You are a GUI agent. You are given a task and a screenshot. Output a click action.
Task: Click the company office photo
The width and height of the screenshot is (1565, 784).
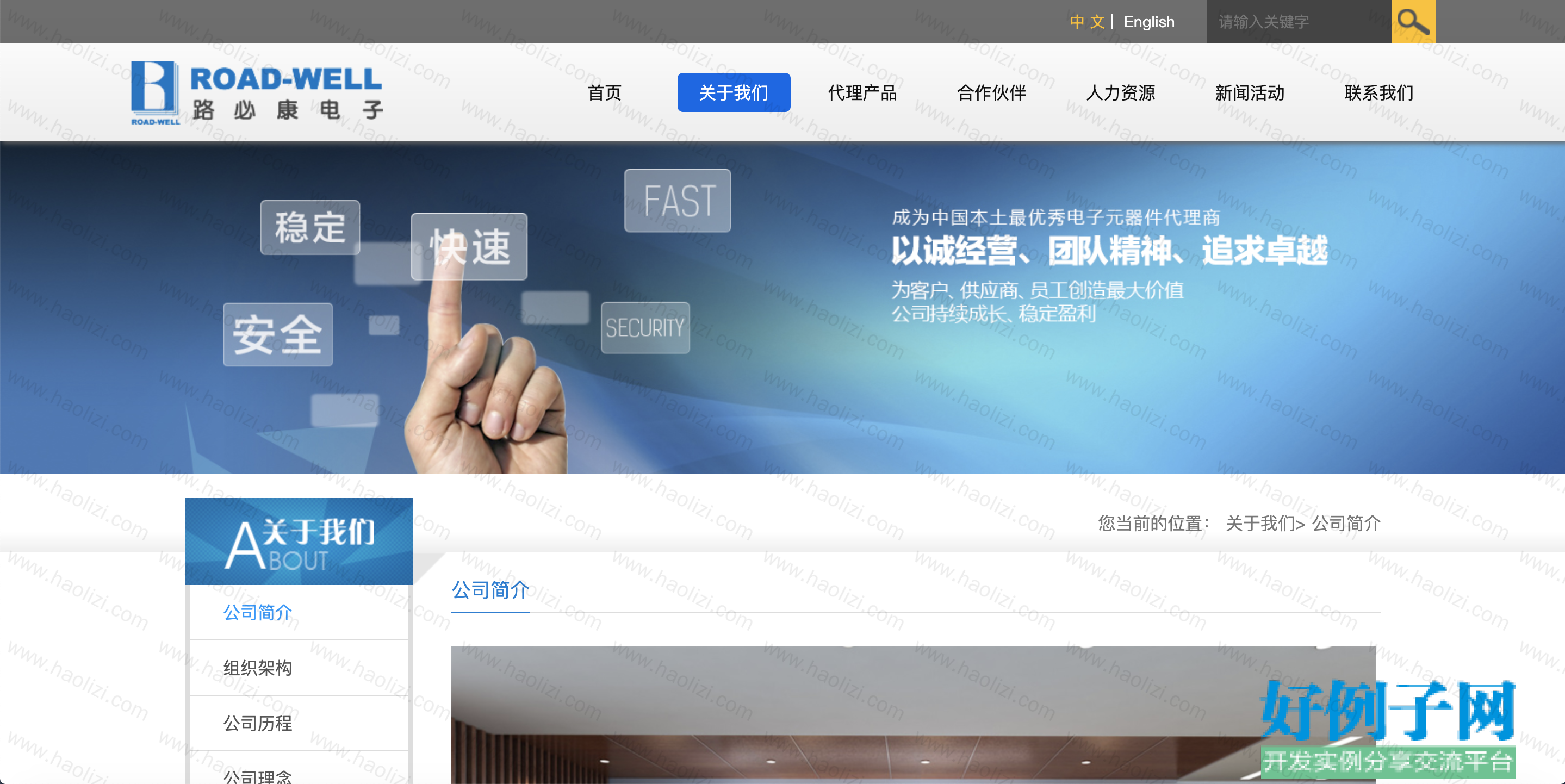(x=913, y=715)
